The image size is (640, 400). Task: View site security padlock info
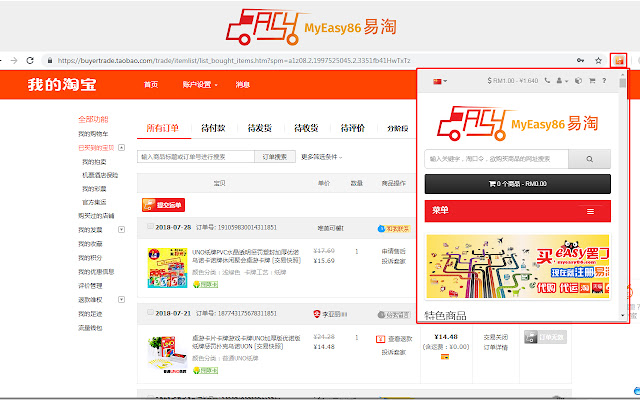50,60
